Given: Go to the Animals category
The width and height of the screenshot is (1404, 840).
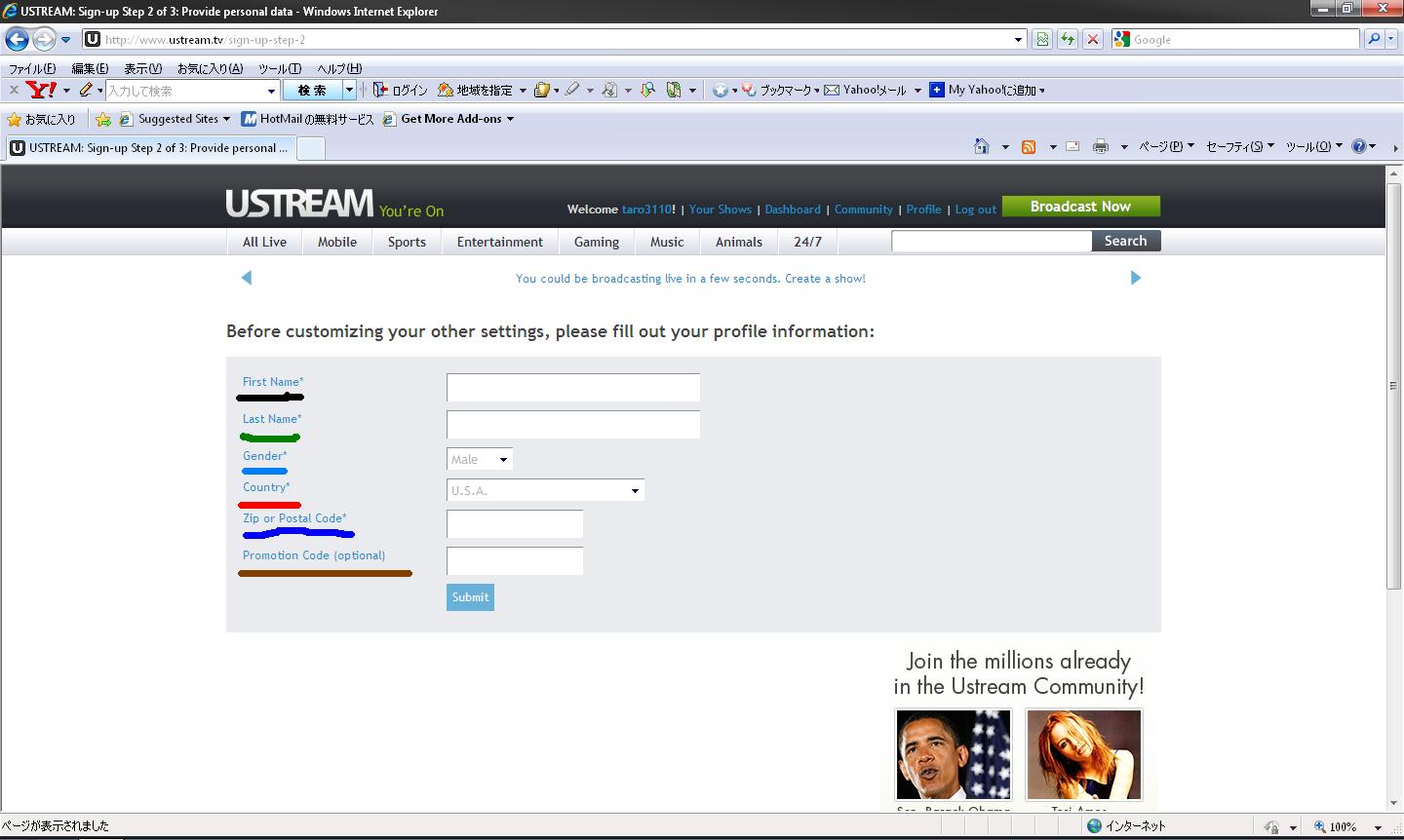Looking at the screenshot, I should (x=739, y=242).
